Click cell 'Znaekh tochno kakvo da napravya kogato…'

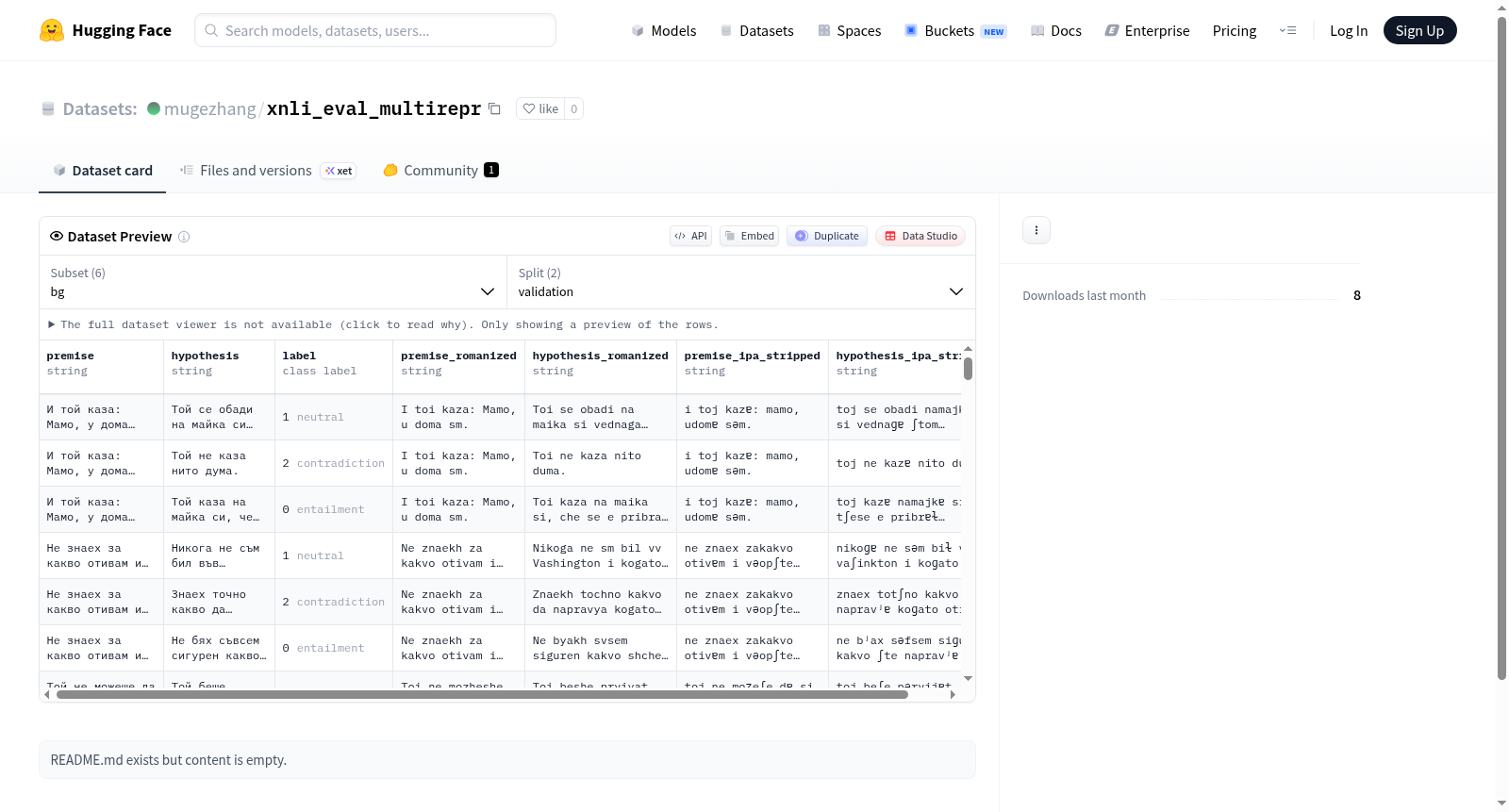click(601, 602)
